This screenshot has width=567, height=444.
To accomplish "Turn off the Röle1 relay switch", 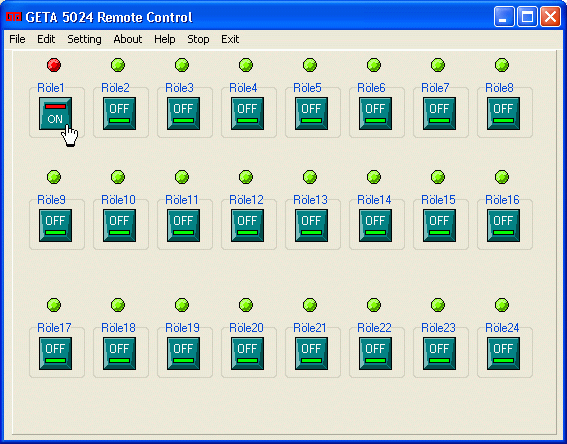I will [x=55, y=114].
